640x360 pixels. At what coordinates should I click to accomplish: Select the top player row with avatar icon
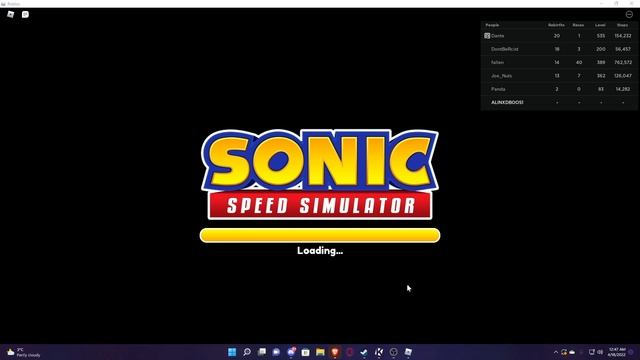(x=559, y=36)
